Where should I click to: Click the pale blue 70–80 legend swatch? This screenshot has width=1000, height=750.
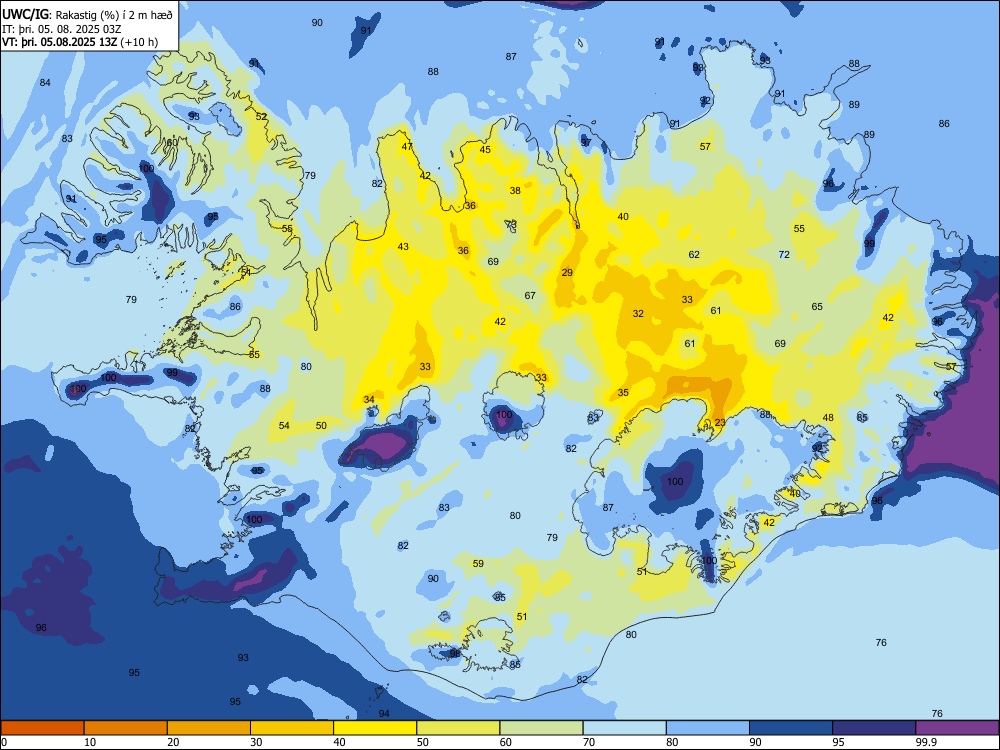624,728
